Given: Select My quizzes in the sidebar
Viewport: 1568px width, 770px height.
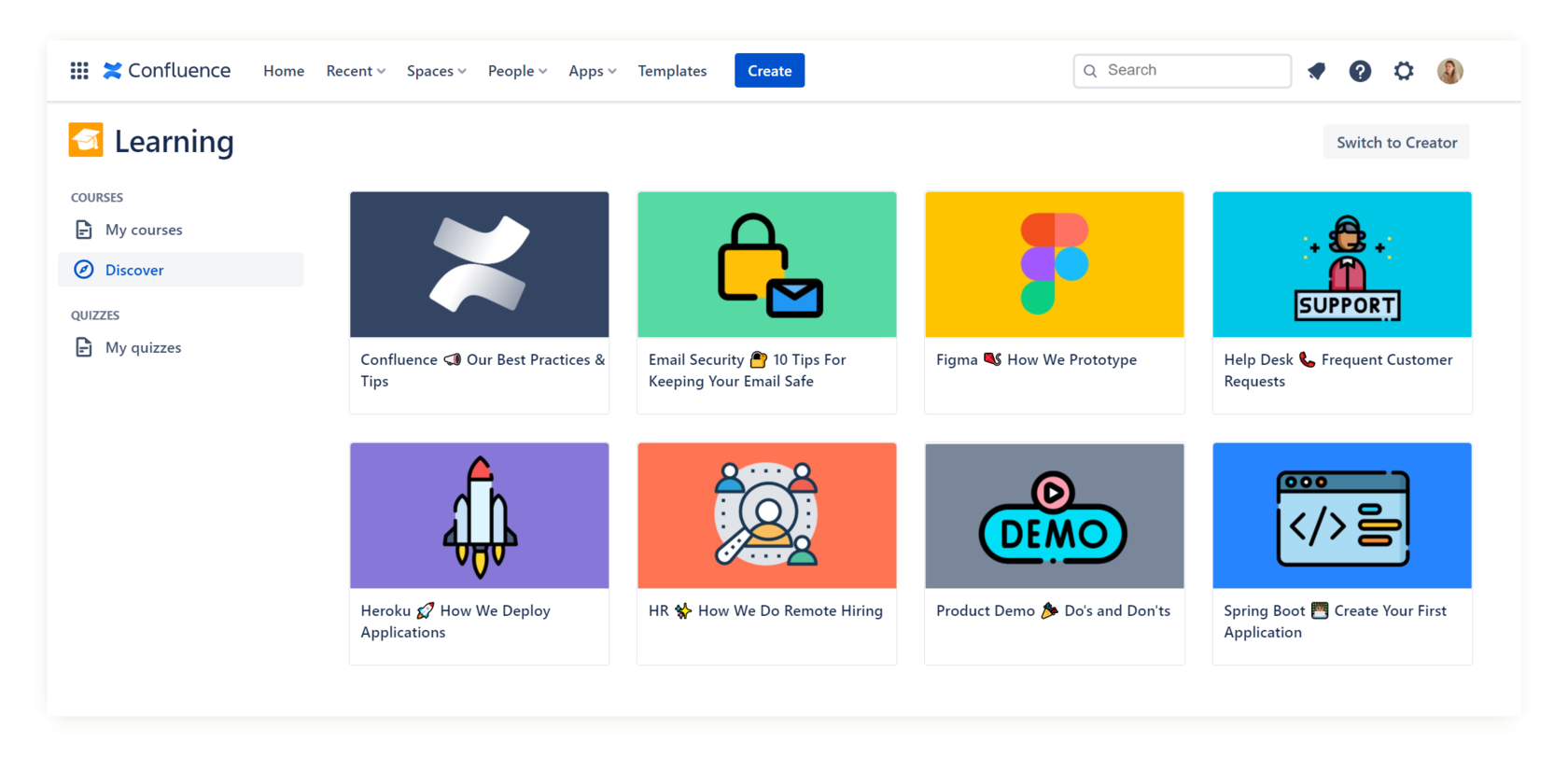Looking at the screenshot, I should click(181, 347).
